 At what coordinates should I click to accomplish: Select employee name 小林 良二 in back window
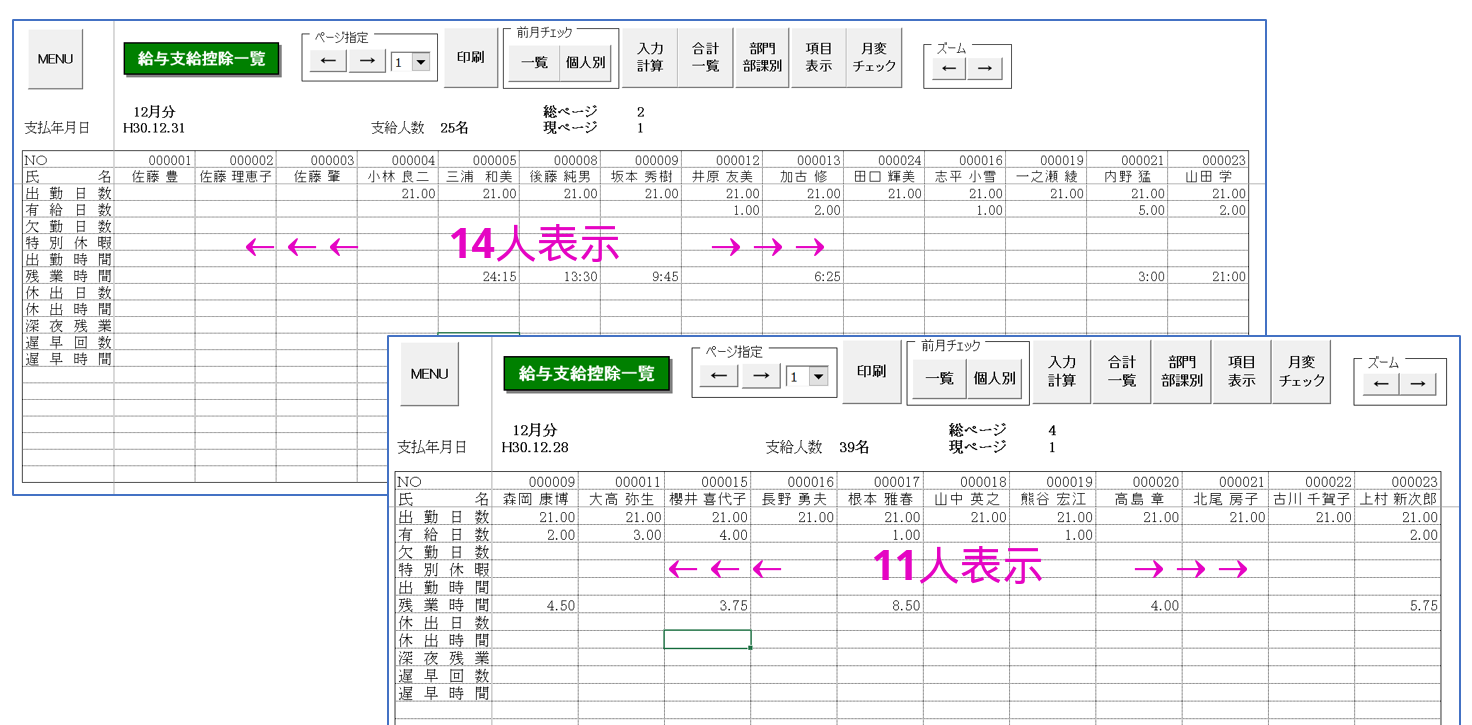398,176
